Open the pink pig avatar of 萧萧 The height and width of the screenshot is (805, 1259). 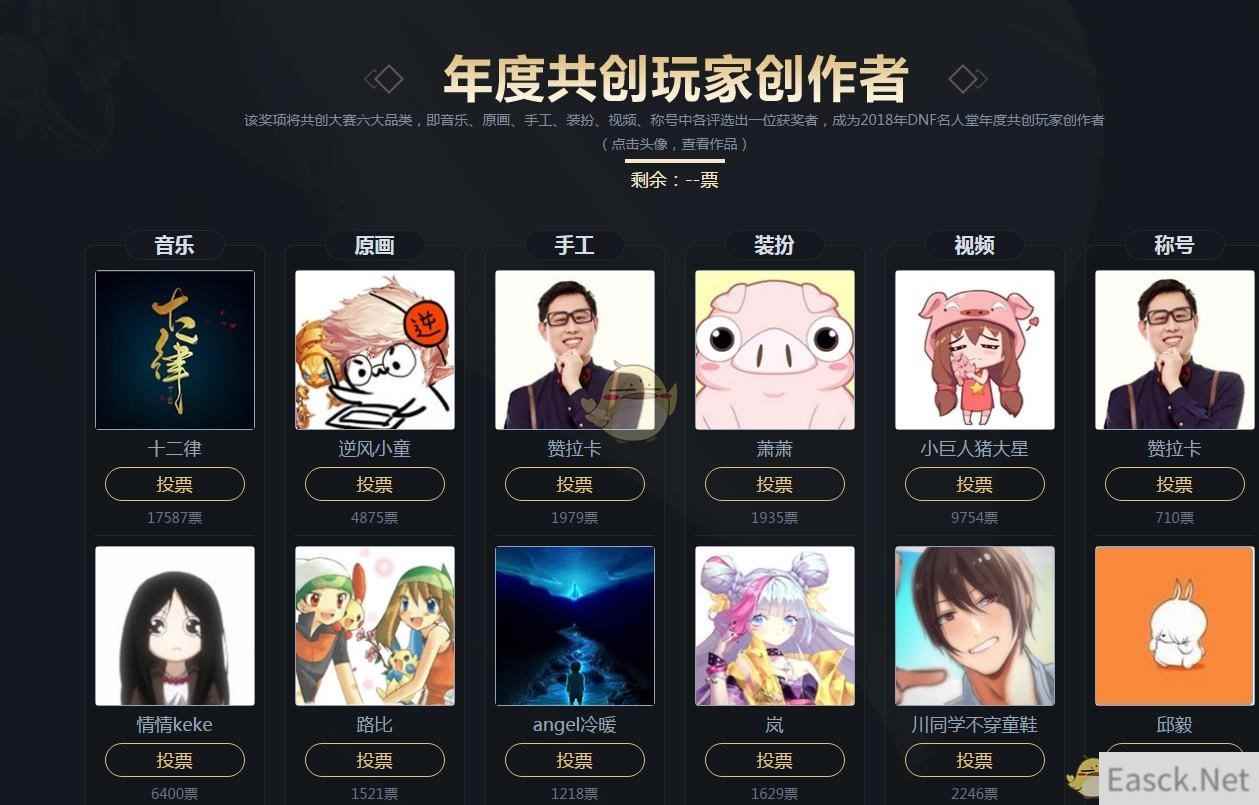click(775, 350)
